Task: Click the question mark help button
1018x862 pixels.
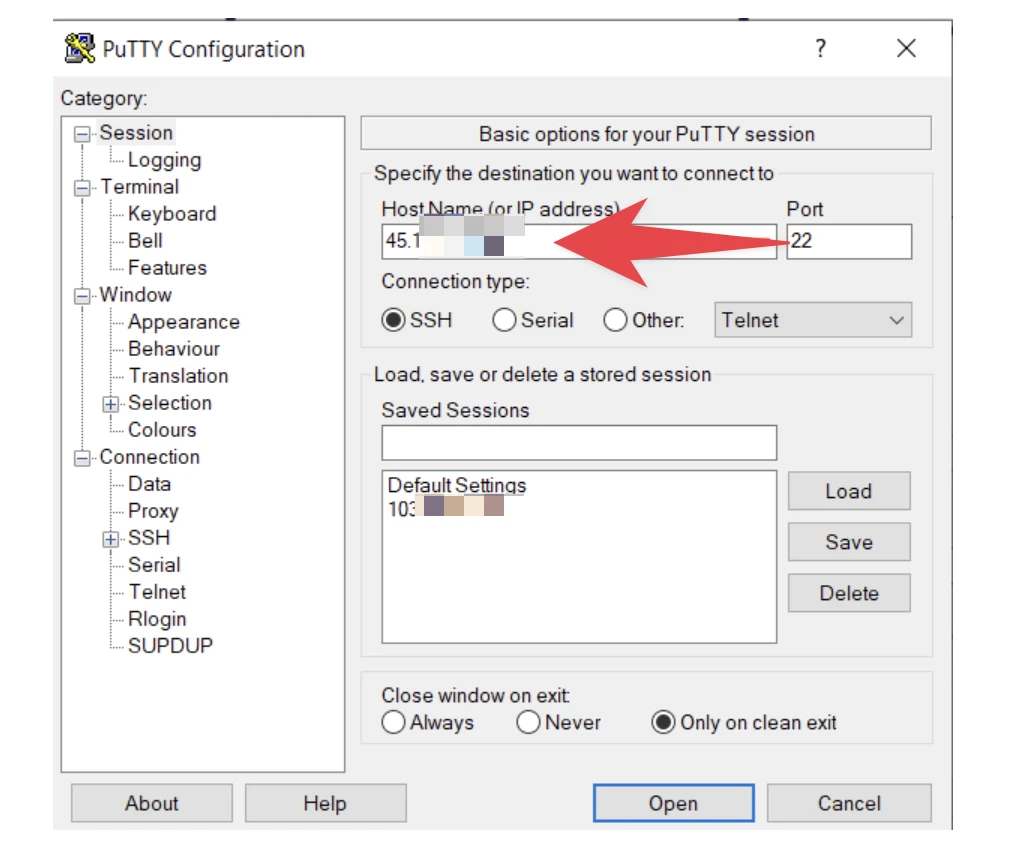Action: pos(821,48)
